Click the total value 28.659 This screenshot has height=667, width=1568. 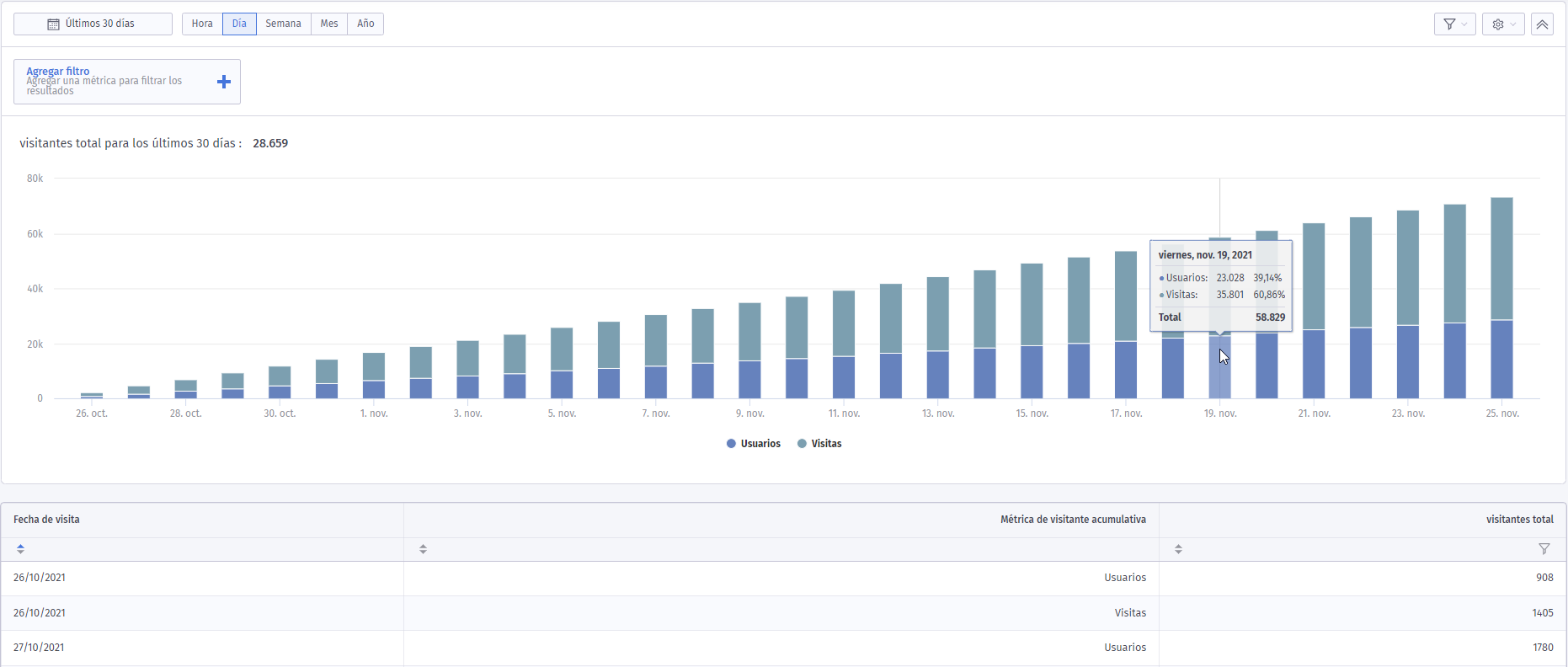270,143
